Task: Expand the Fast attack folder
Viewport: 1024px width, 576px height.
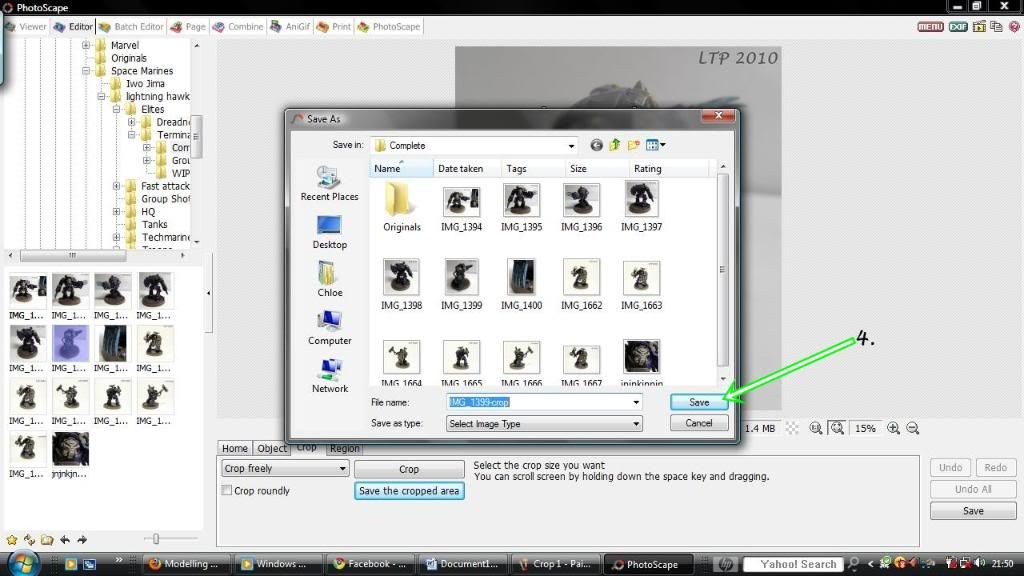Action: click(116, 186)
